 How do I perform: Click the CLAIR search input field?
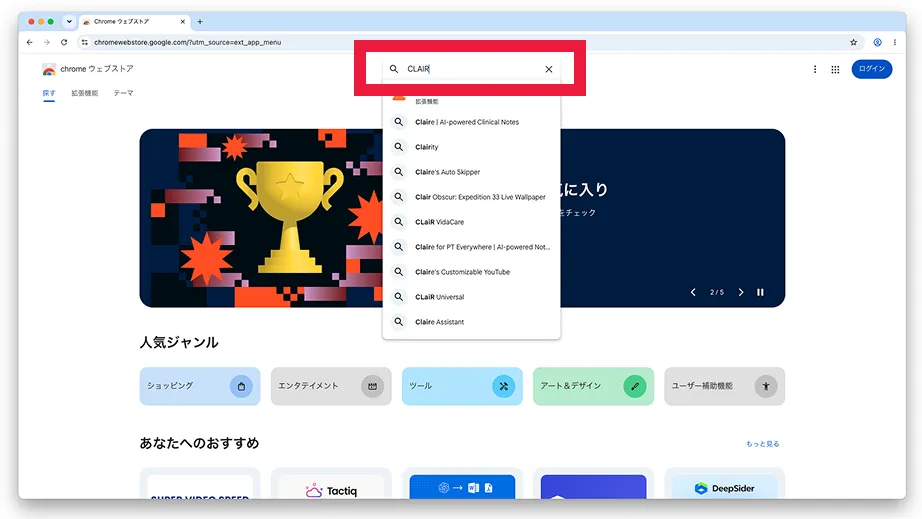[x=472, y=69]
